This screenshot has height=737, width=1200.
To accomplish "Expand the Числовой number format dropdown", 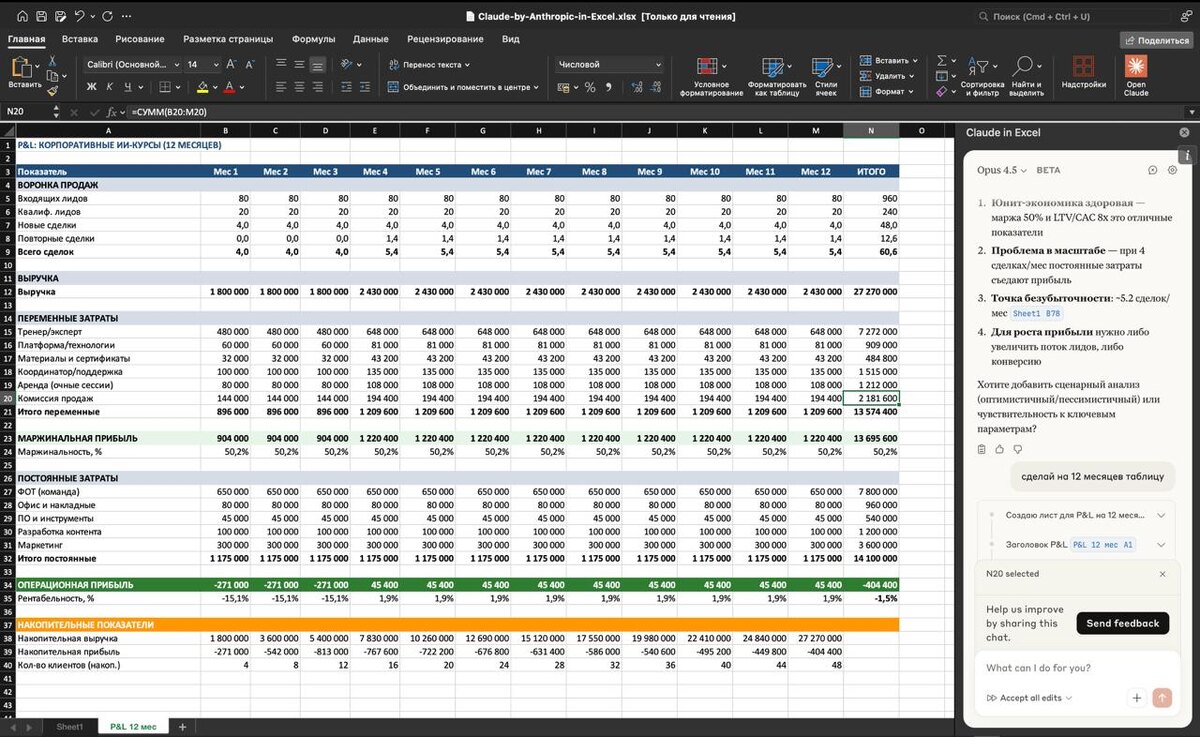I will (658, 64).
